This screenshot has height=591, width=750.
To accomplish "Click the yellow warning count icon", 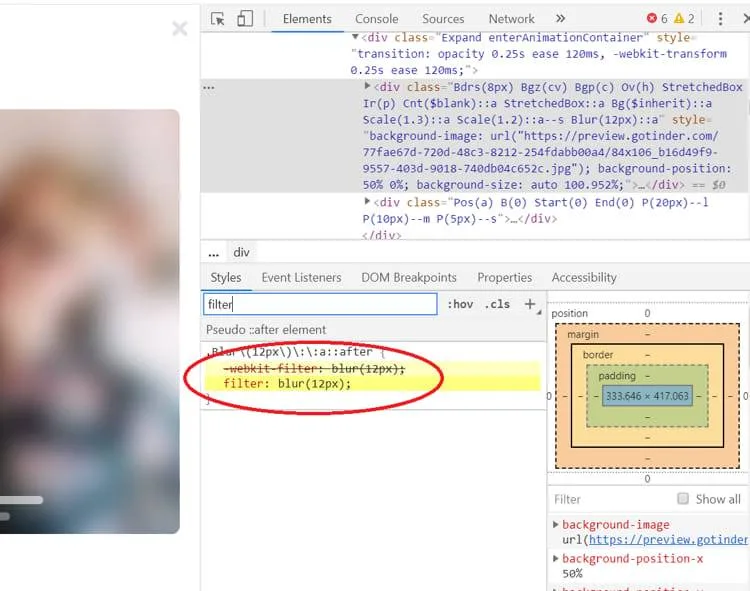I will tap(680, 18).
